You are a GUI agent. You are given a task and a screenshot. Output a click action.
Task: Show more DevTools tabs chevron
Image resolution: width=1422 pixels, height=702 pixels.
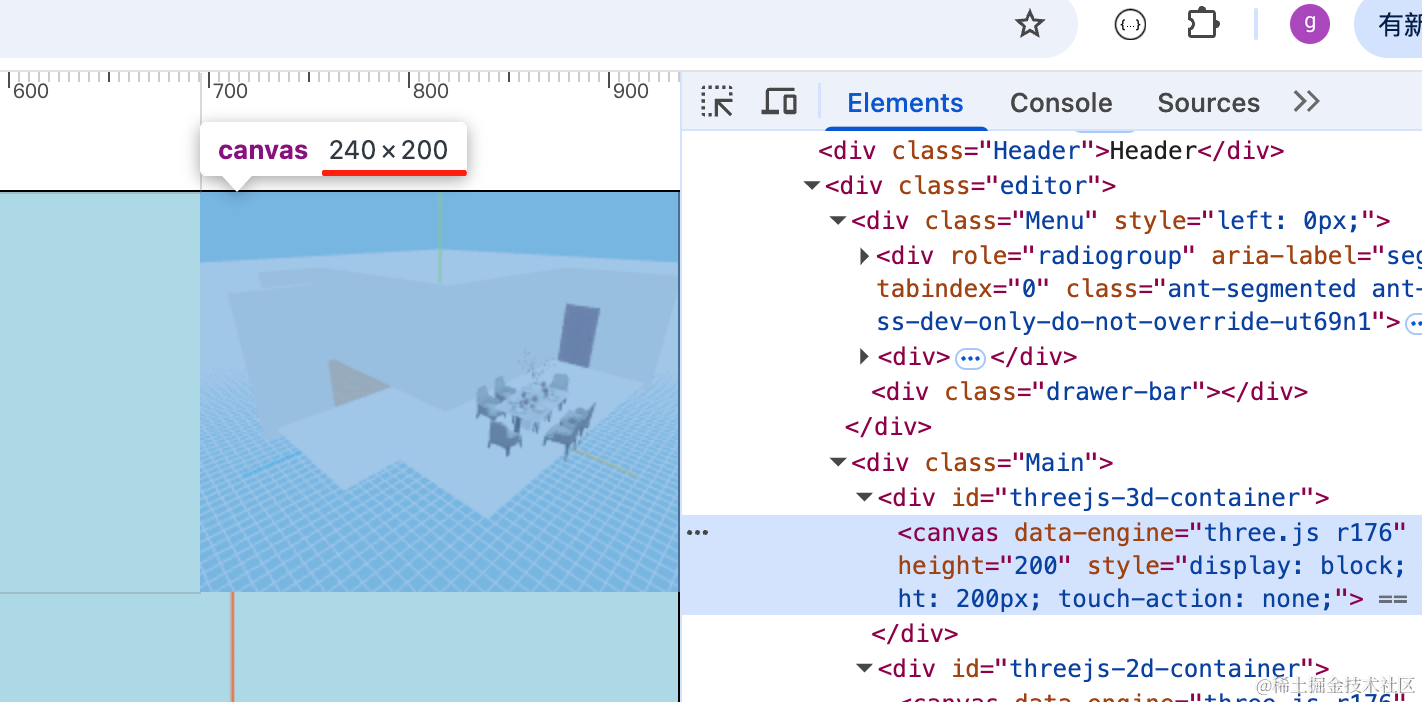[1306, 102]
